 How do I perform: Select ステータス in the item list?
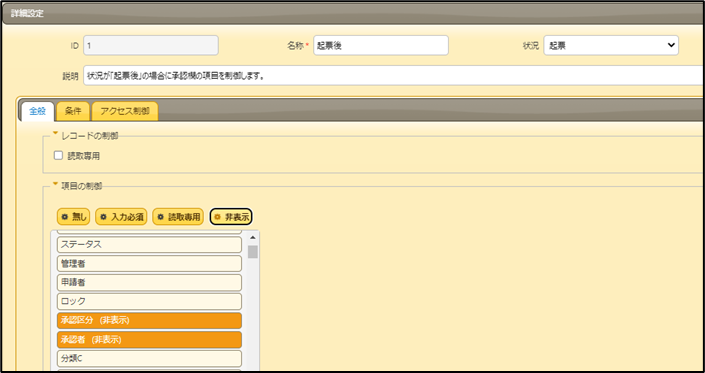[149, 245]
